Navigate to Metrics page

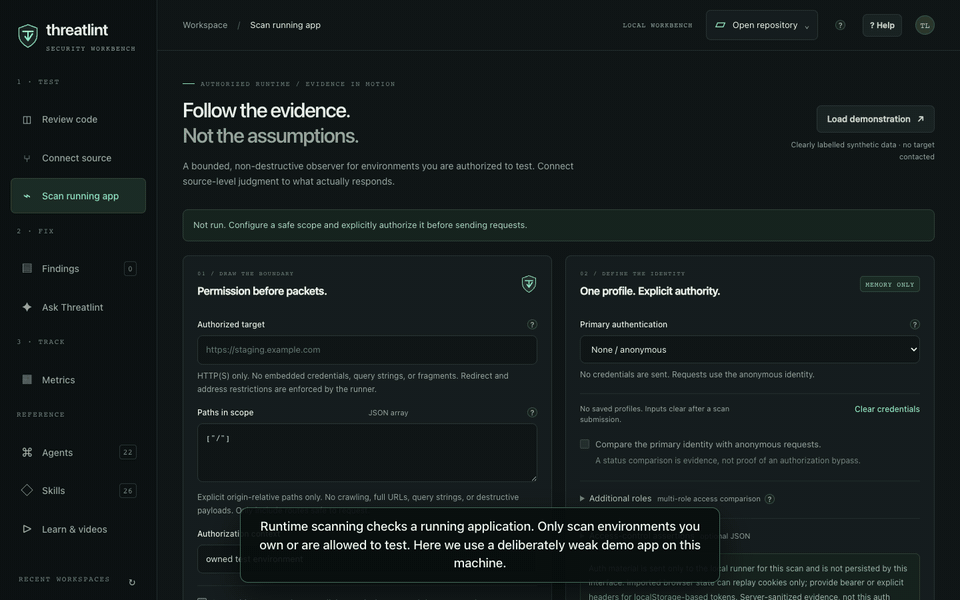tap(78, 380)
